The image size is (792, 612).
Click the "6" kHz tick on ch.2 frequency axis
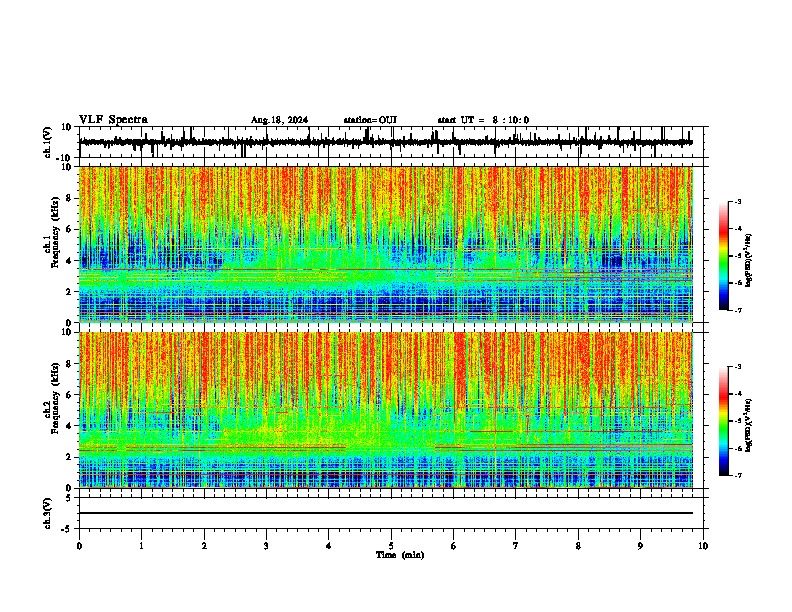click(x=69, y=394)
